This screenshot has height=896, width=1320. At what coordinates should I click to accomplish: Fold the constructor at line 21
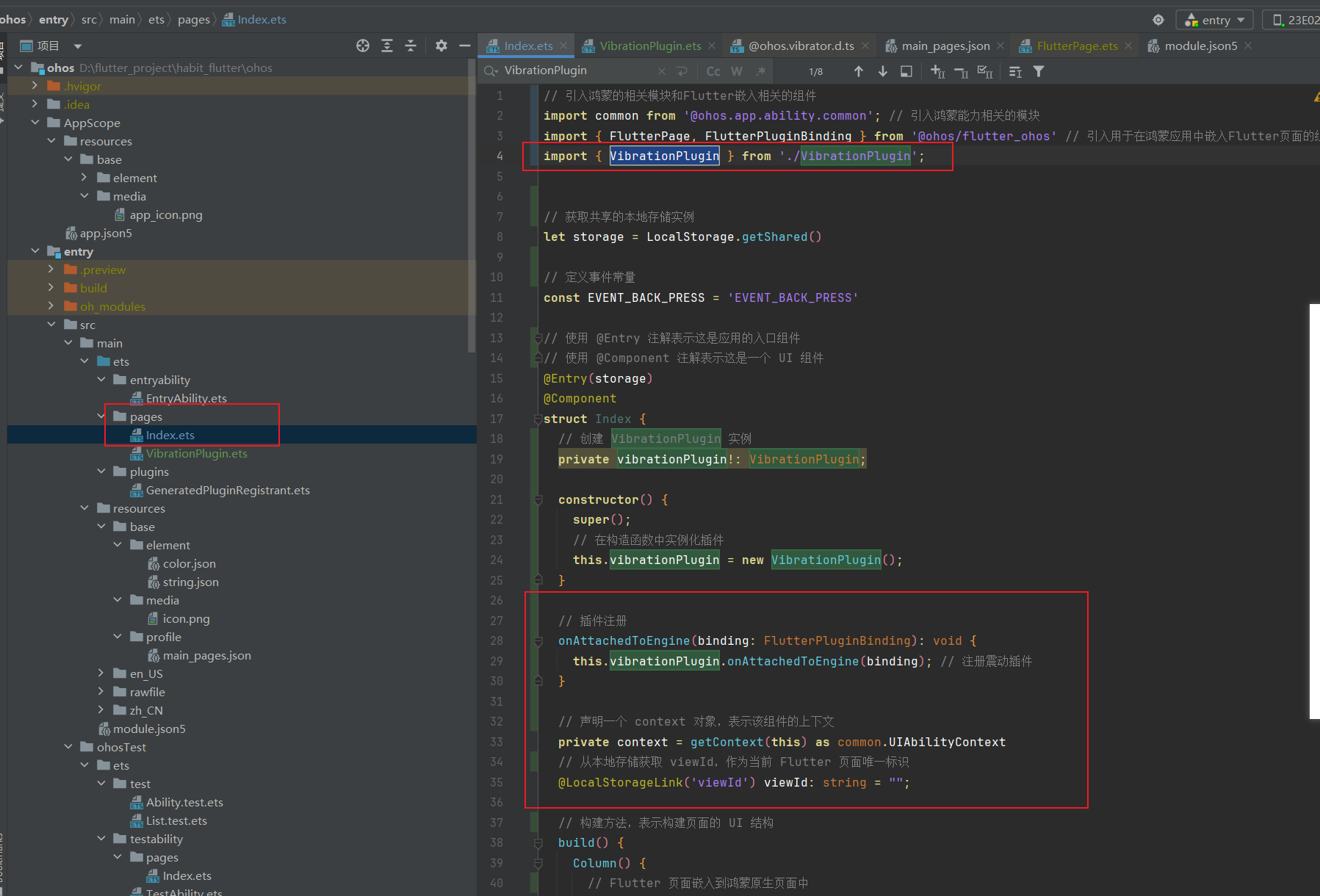(538, 499)
